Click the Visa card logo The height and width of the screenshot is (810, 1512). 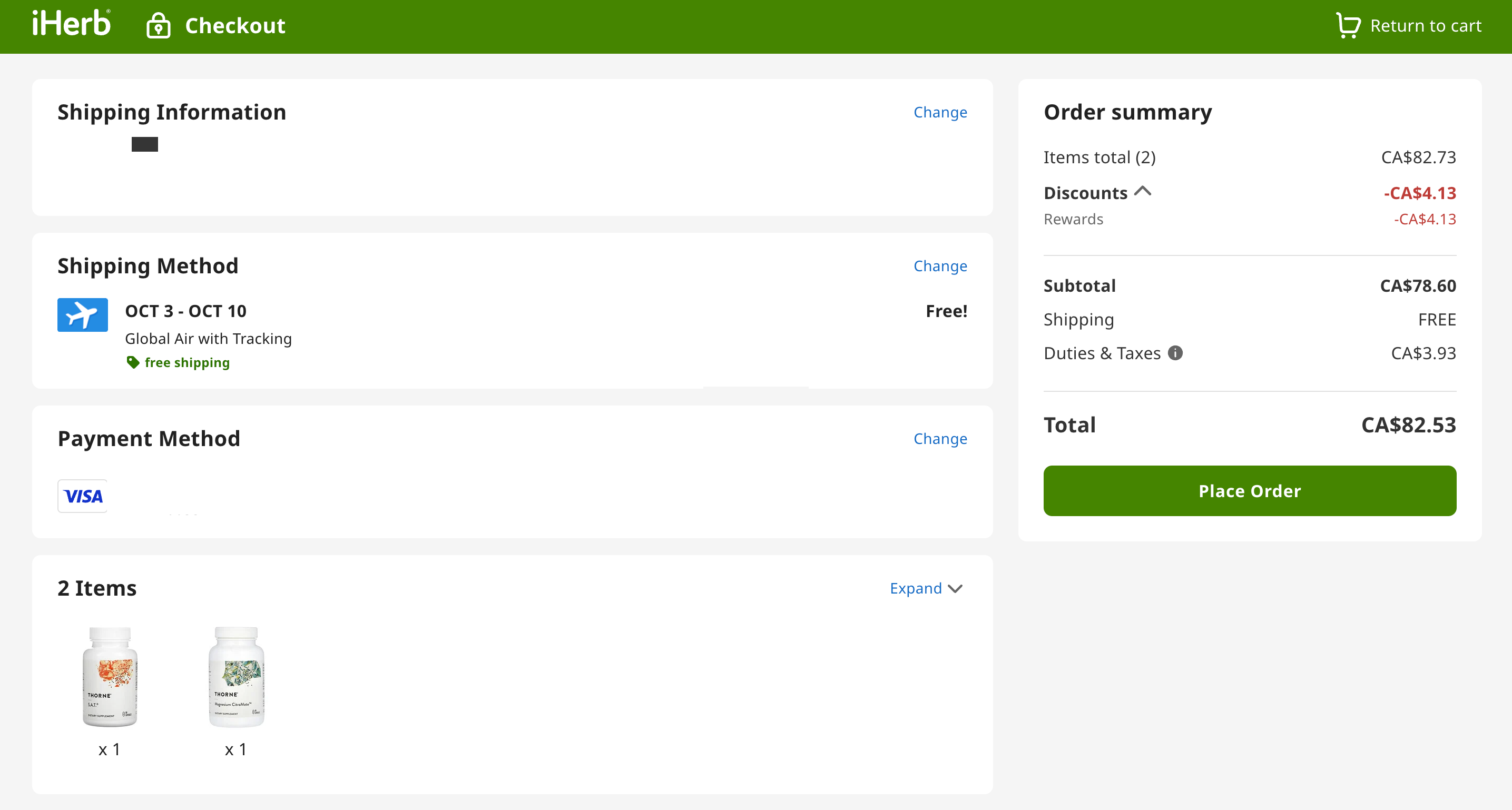point(83,496)
